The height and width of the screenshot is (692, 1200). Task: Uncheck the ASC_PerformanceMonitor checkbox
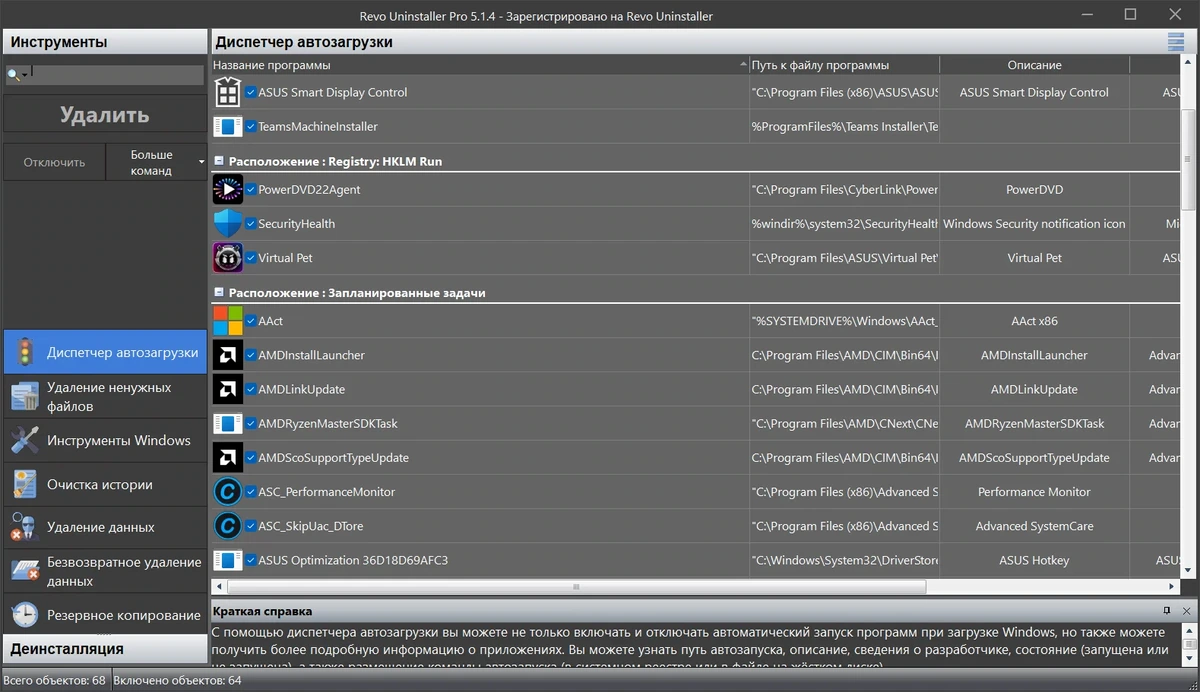[x=251, y=492]
